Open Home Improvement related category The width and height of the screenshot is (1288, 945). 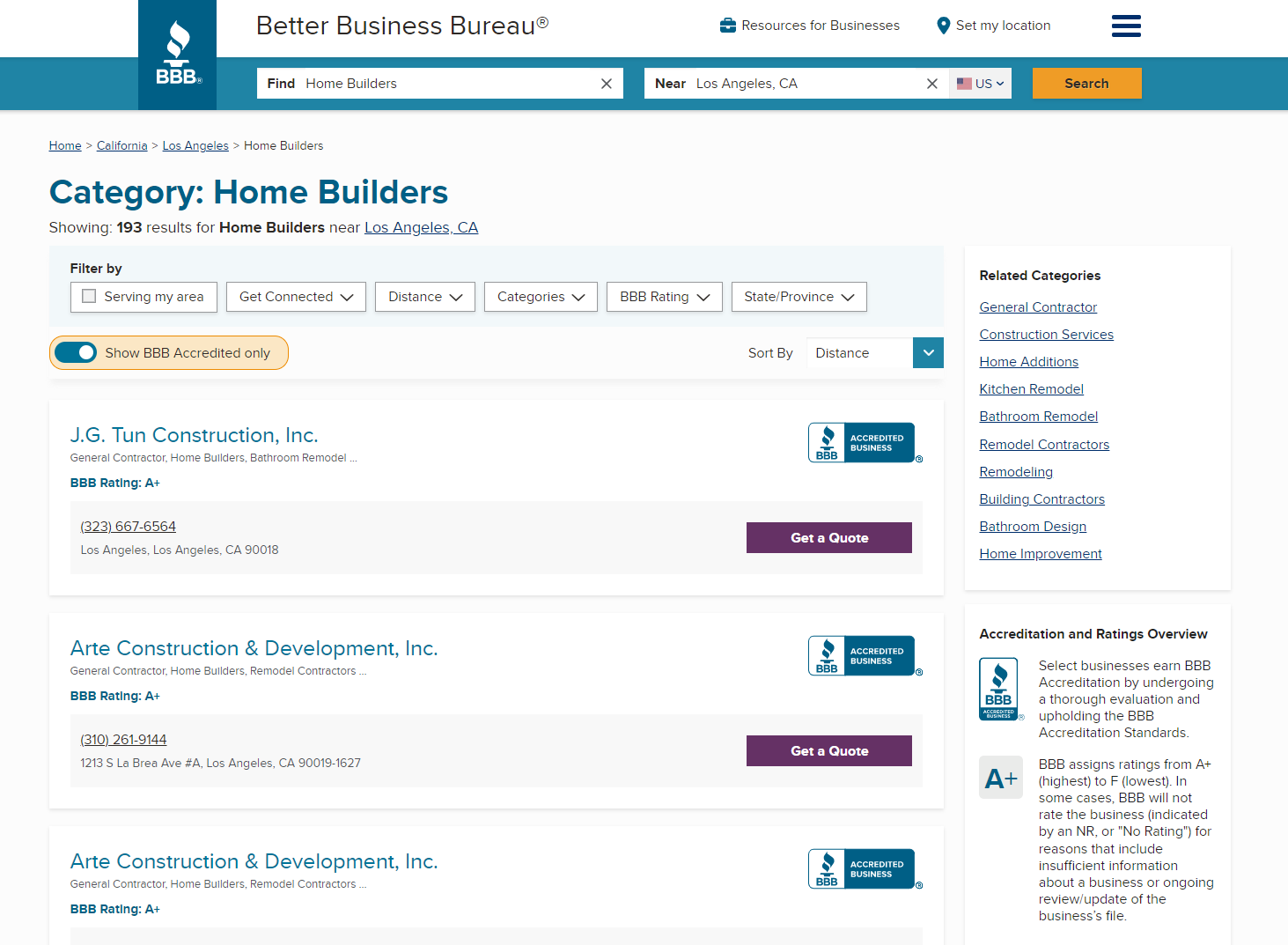(x=1041, y=554)
